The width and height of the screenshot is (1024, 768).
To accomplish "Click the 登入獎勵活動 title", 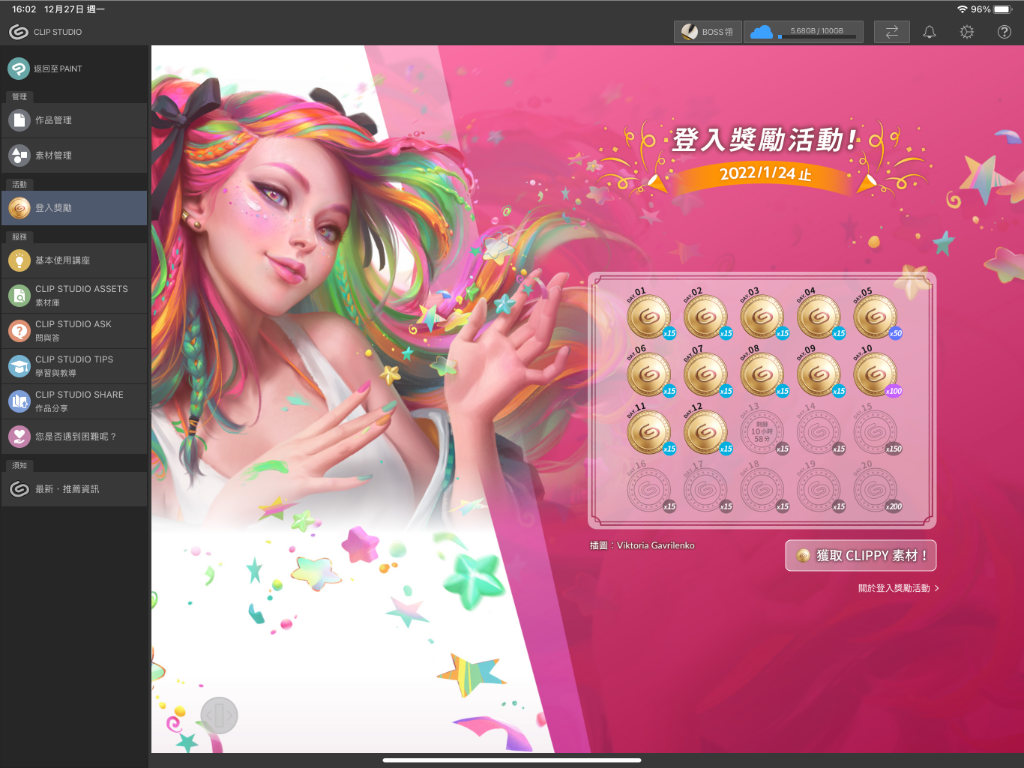I will point(764,140).
